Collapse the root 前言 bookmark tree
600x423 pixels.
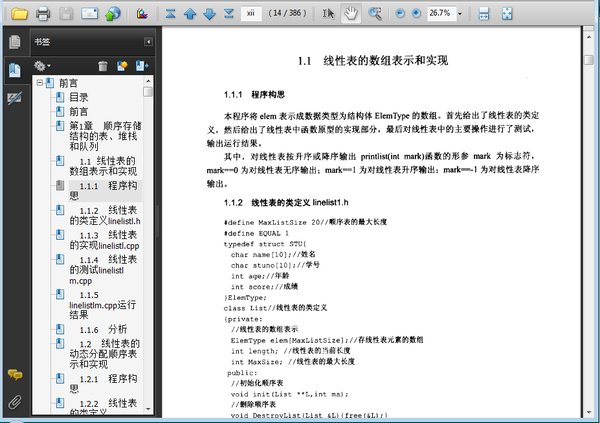pos(38,83)
